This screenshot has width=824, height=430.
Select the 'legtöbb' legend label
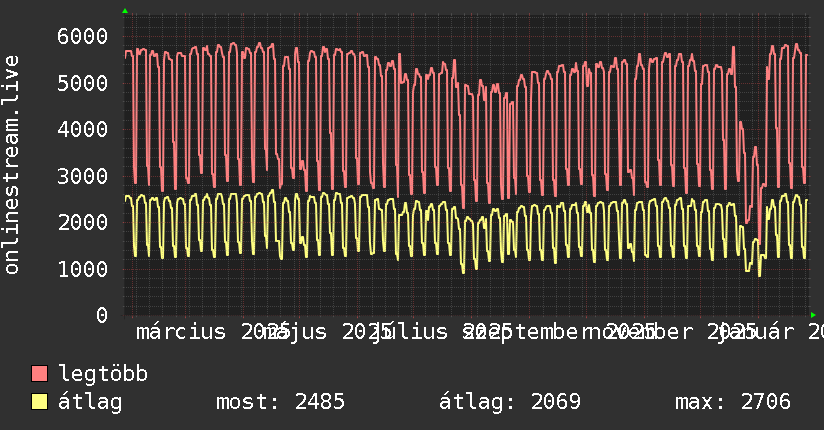[103, 374]
